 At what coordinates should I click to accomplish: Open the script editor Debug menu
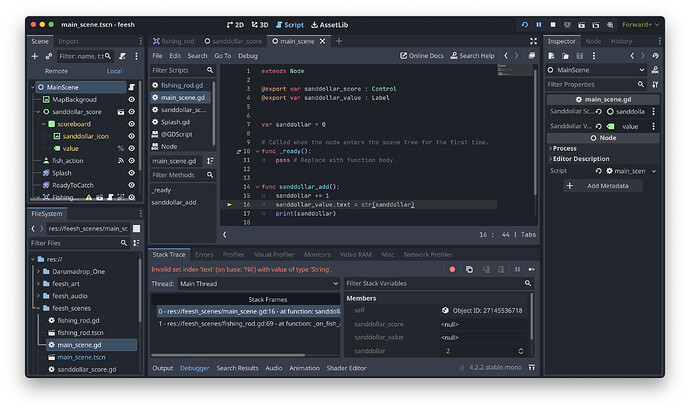pos(248,56)
